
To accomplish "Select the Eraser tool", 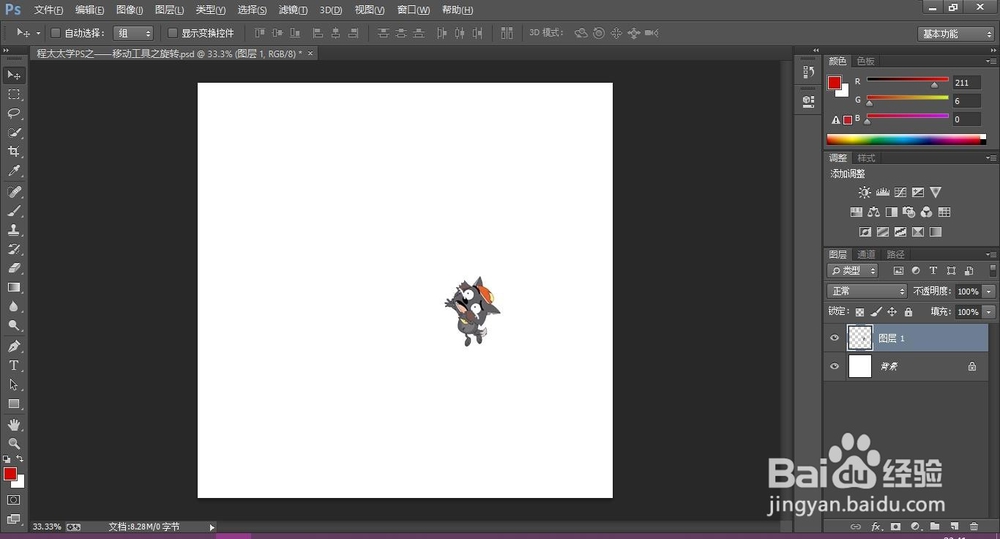I will click(13, 268).
